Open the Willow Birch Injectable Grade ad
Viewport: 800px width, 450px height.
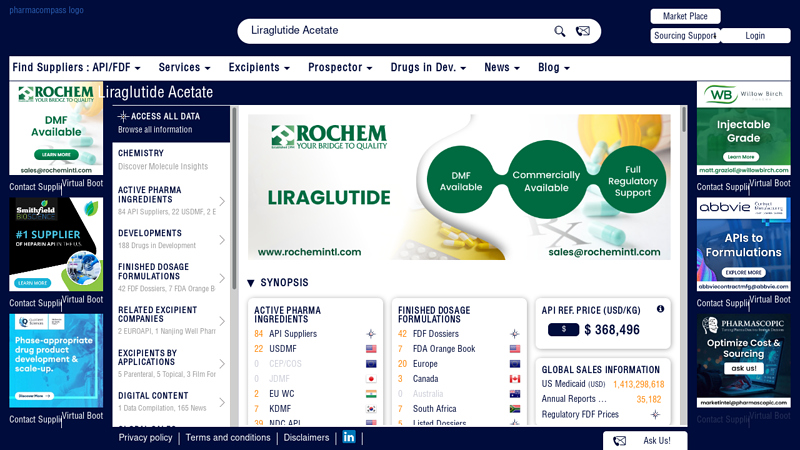click(744, 128)
